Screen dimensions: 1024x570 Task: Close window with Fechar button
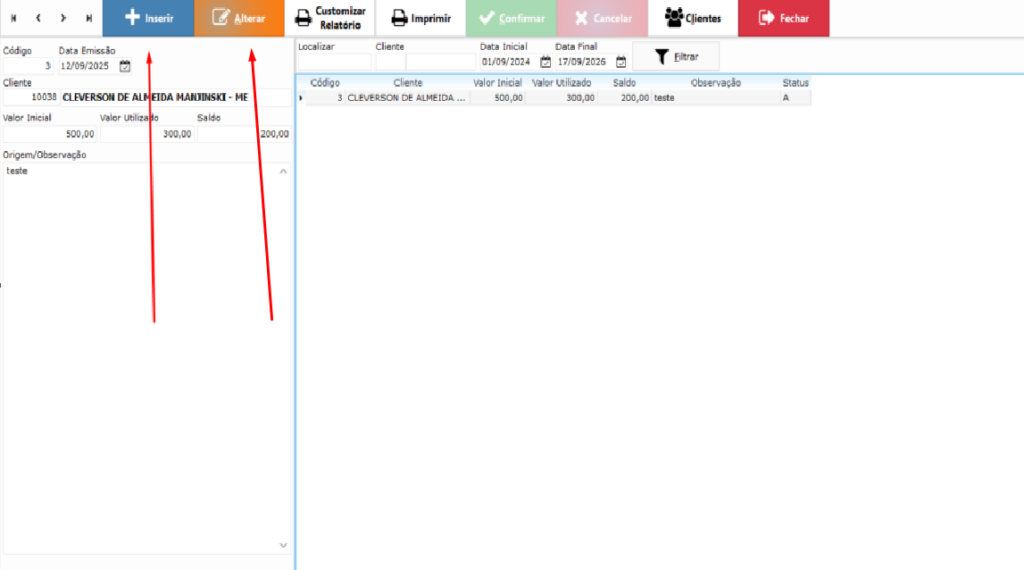pos(783,18)
